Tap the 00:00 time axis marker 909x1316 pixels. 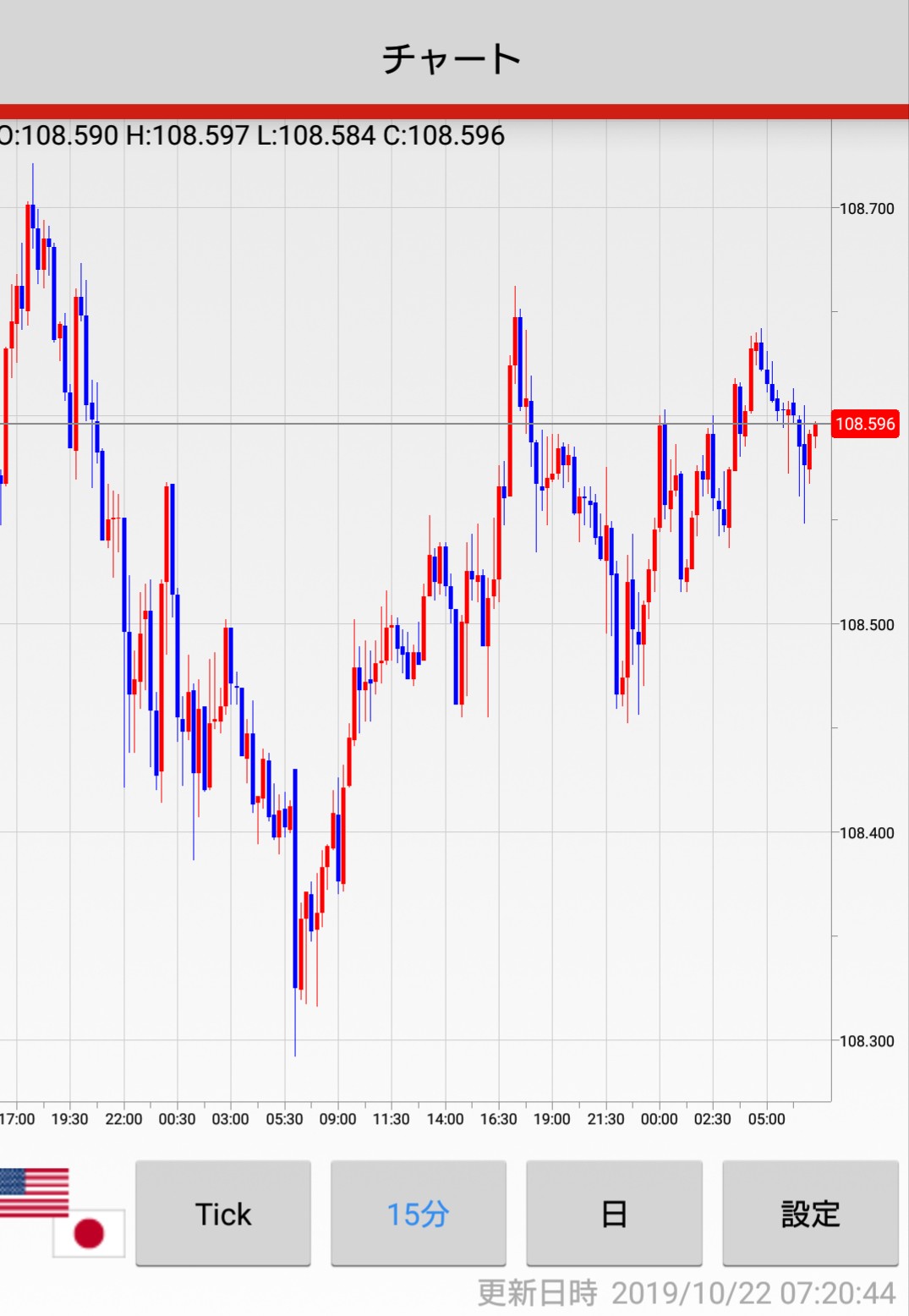pos(659,1119)
